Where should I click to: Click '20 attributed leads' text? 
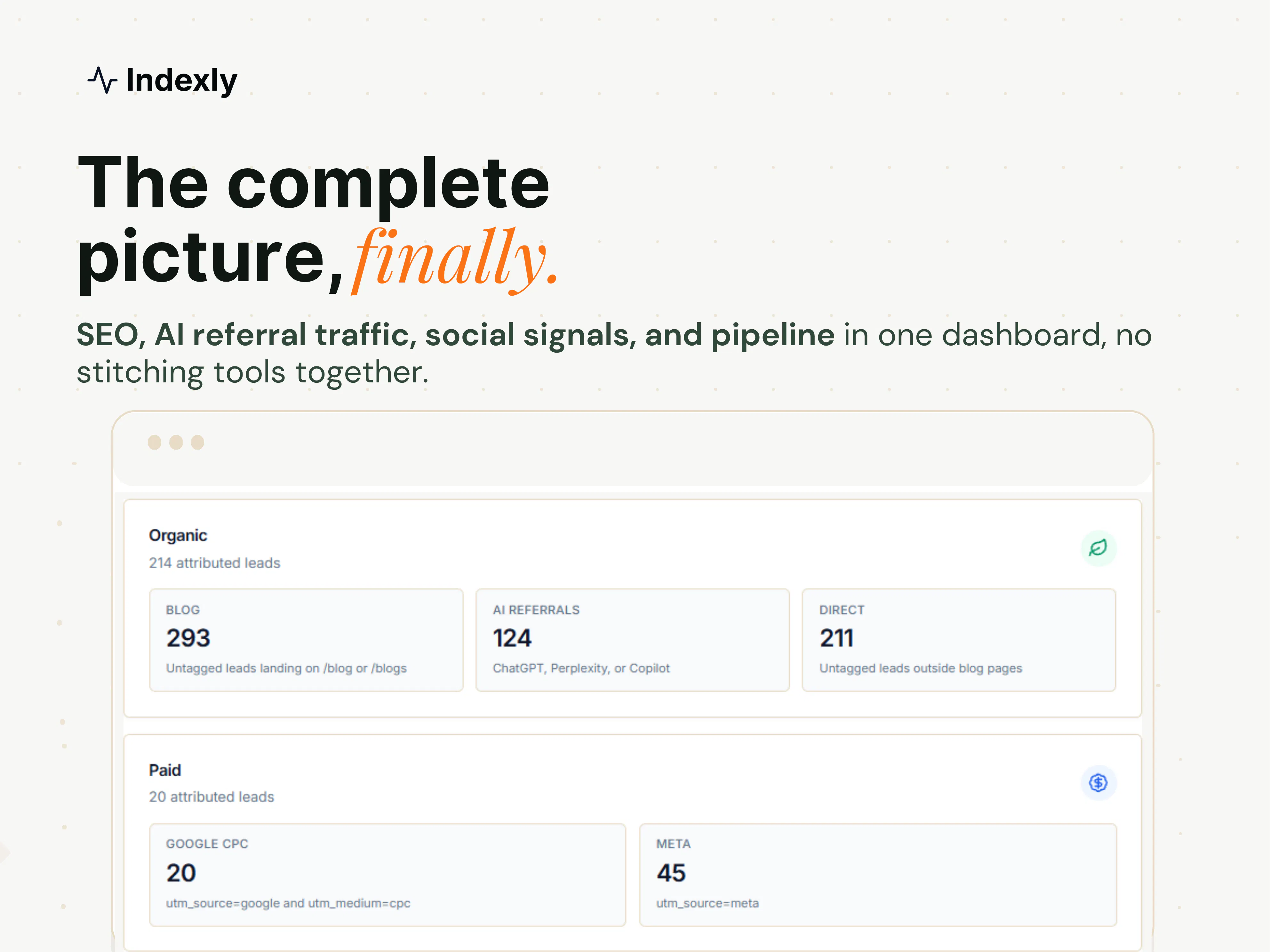tap(211, 797)
